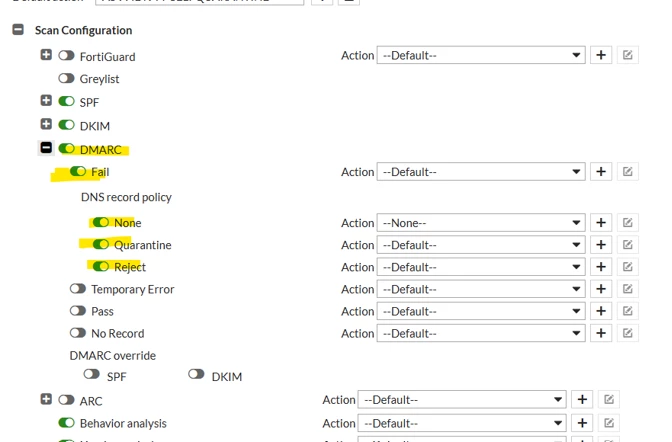672x442 pixels.
Task: Open the Behavior analysis Action dropdown
Action: click(x=462, y=423)
